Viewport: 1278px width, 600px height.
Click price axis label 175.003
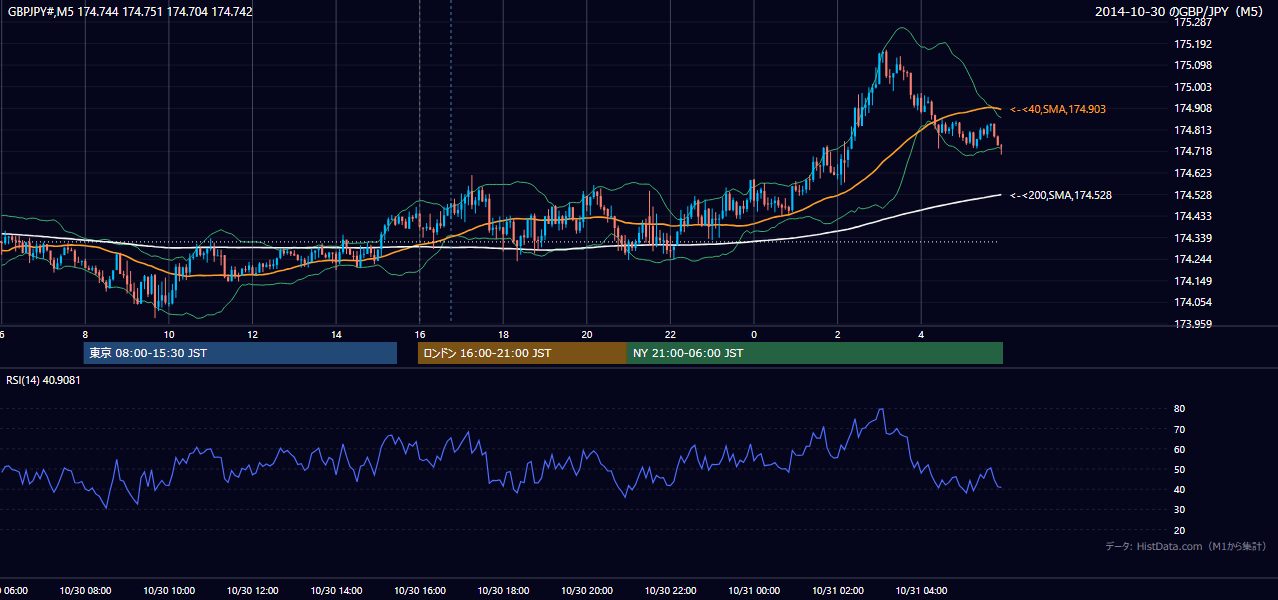[1193, 87]
